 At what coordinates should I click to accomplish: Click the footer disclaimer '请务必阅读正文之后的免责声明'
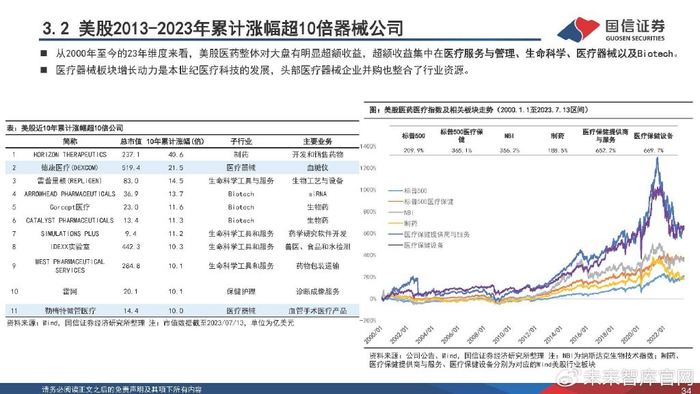coord(121,390)
